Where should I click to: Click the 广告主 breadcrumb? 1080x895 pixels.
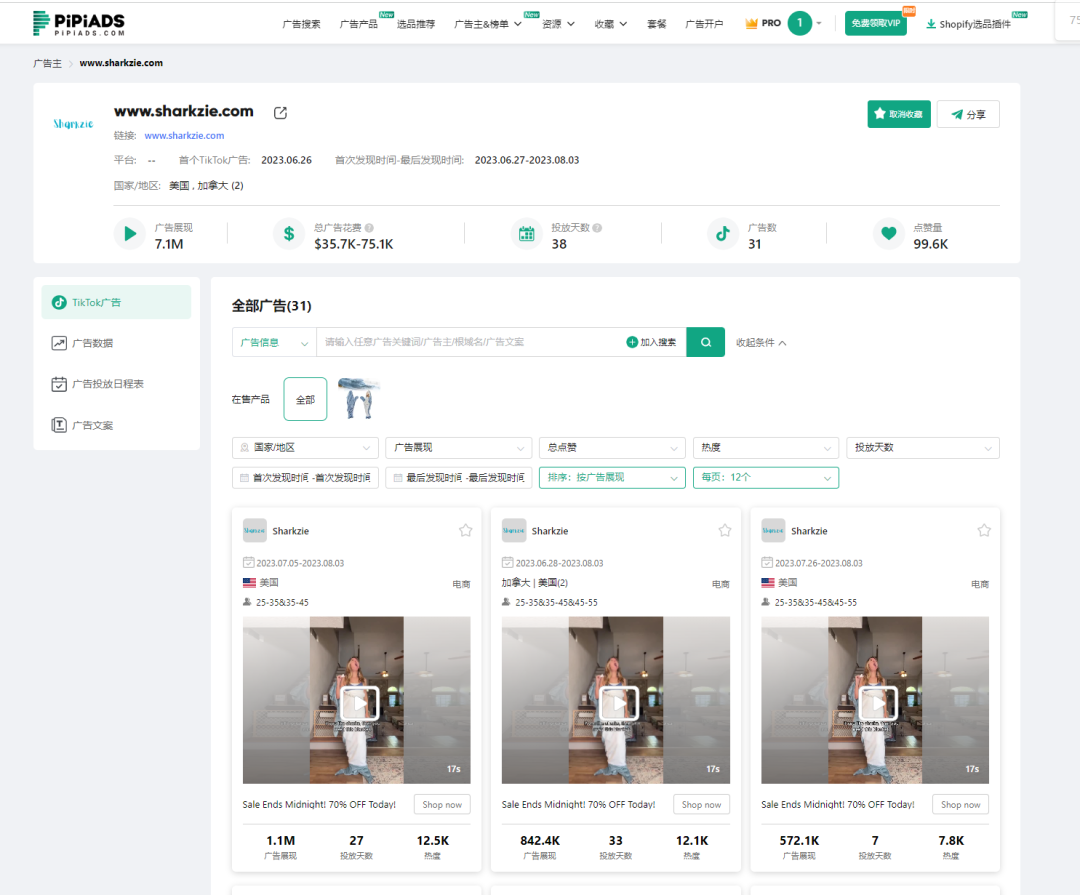(47, 63)
